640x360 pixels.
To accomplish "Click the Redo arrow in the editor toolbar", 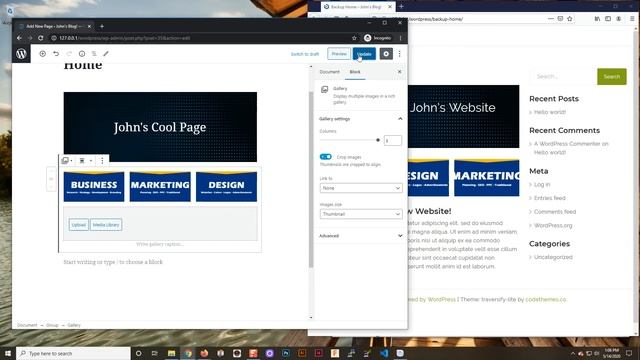I will coord(69,54).
